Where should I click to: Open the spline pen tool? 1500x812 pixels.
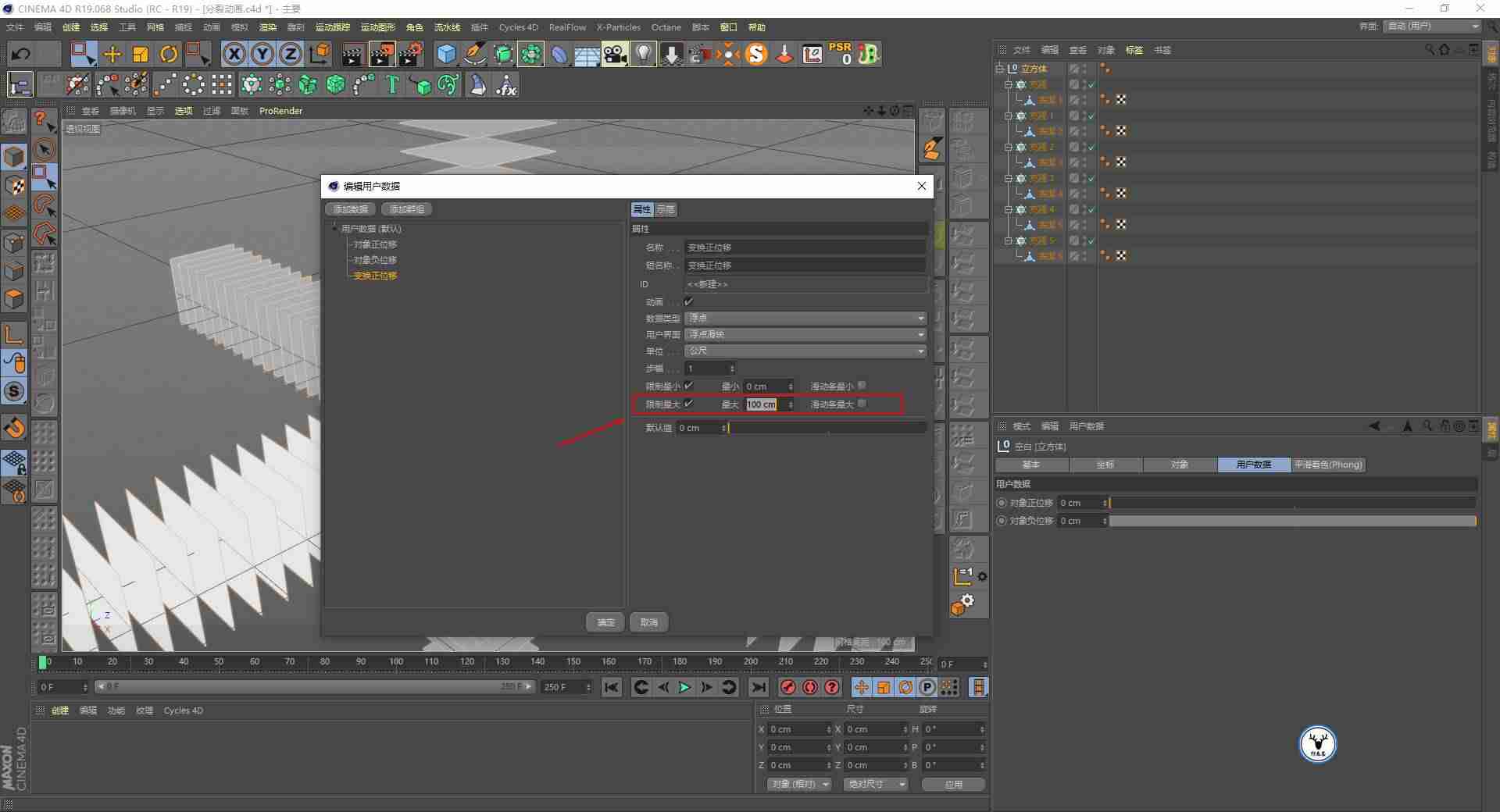click(x=475, y=54)
